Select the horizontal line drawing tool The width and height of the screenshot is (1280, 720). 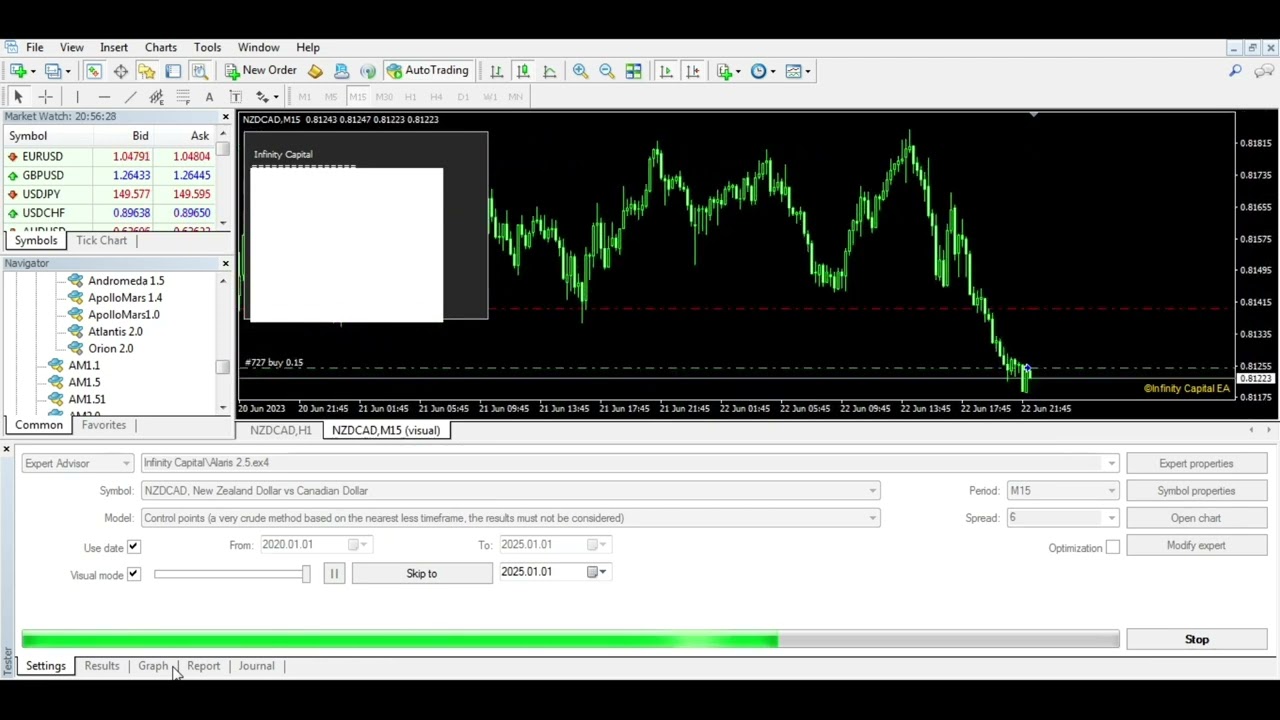[104, 97]
